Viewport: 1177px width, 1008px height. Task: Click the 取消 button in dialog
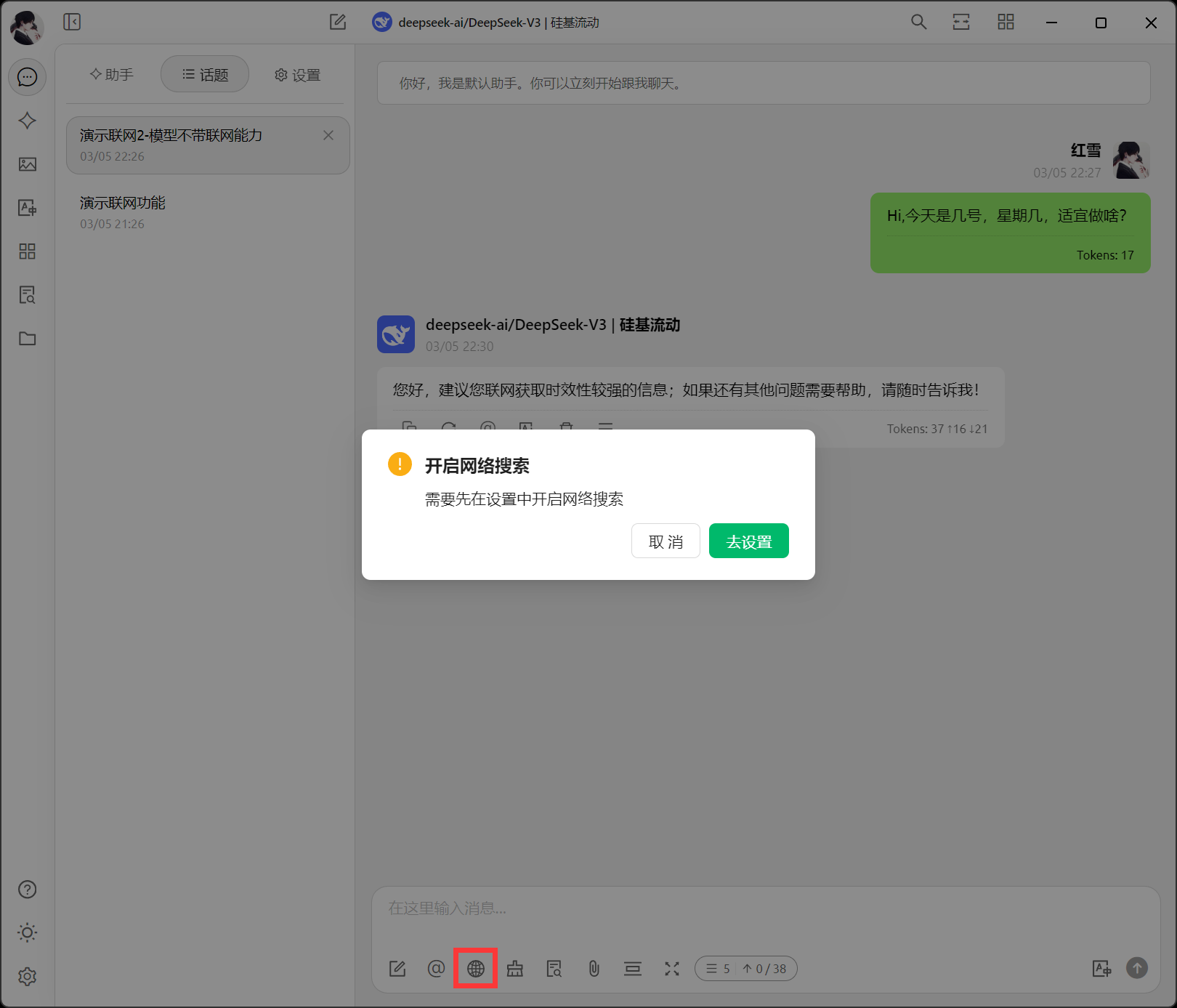(x=666, y=541)
